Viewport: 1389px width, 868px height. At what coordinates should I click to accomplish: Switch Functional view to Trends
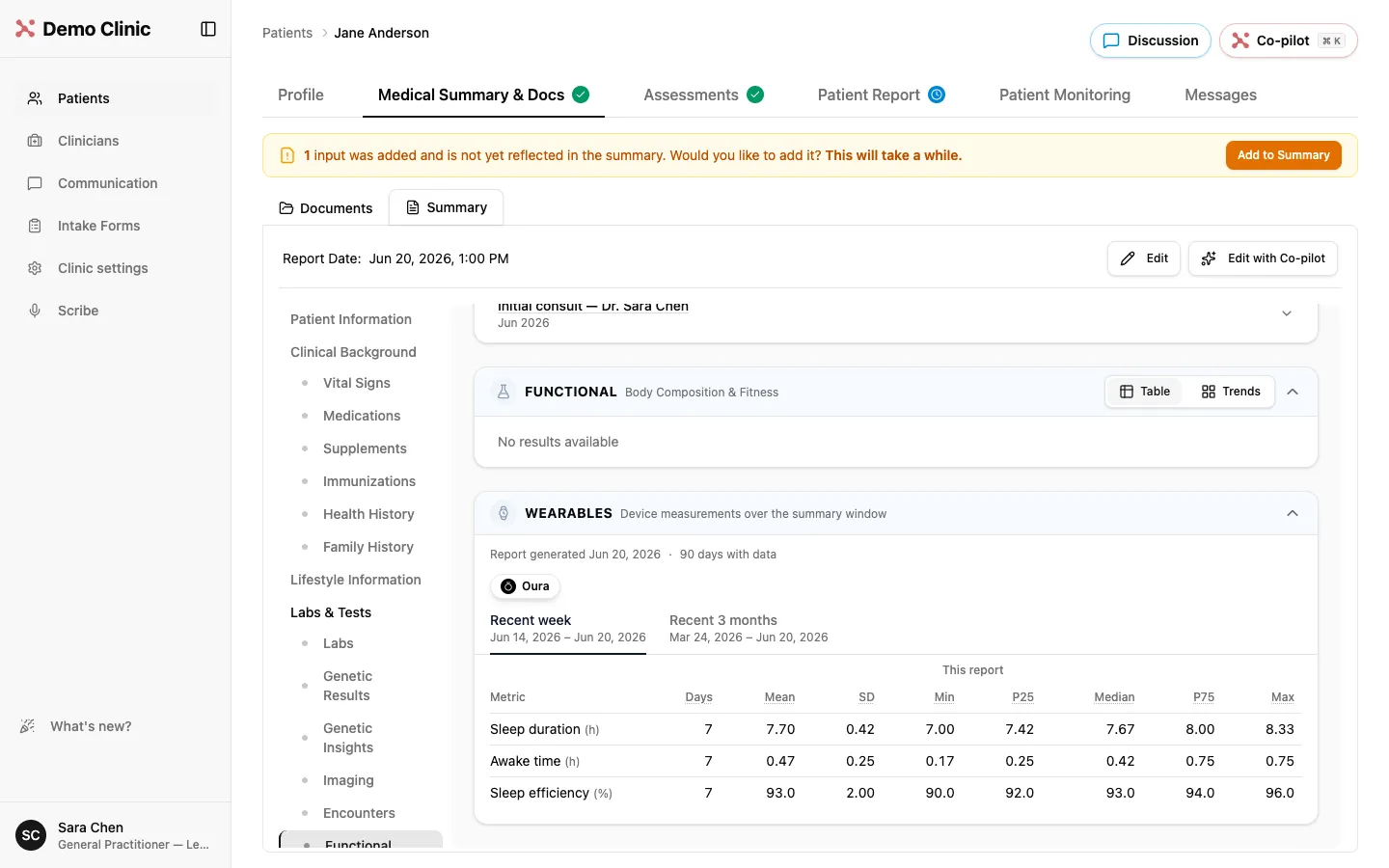tap(1231, 392)
